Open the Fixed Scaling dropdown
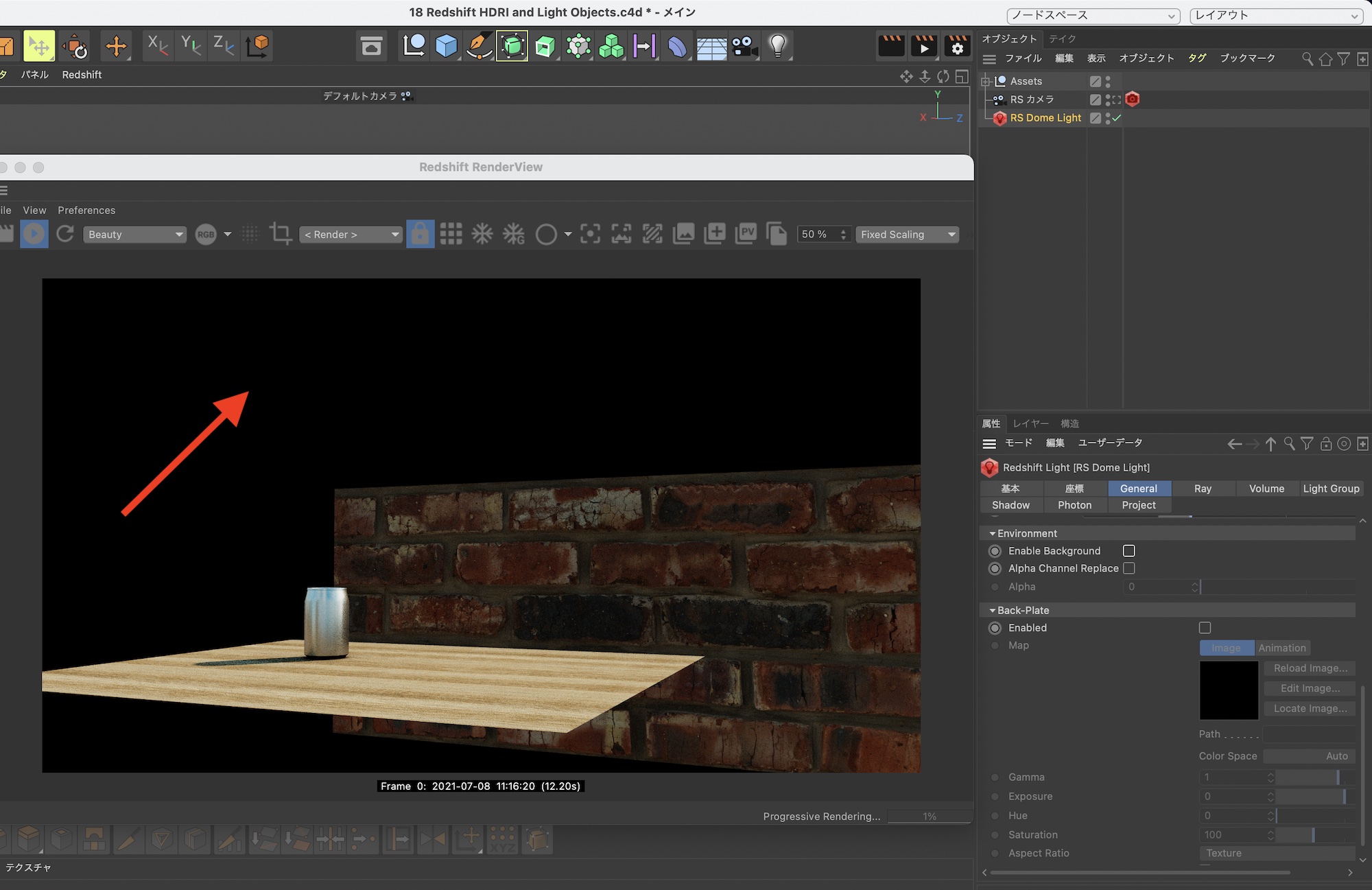The width and height of the screenshot is (1372, 890). (x=907, y=234)
